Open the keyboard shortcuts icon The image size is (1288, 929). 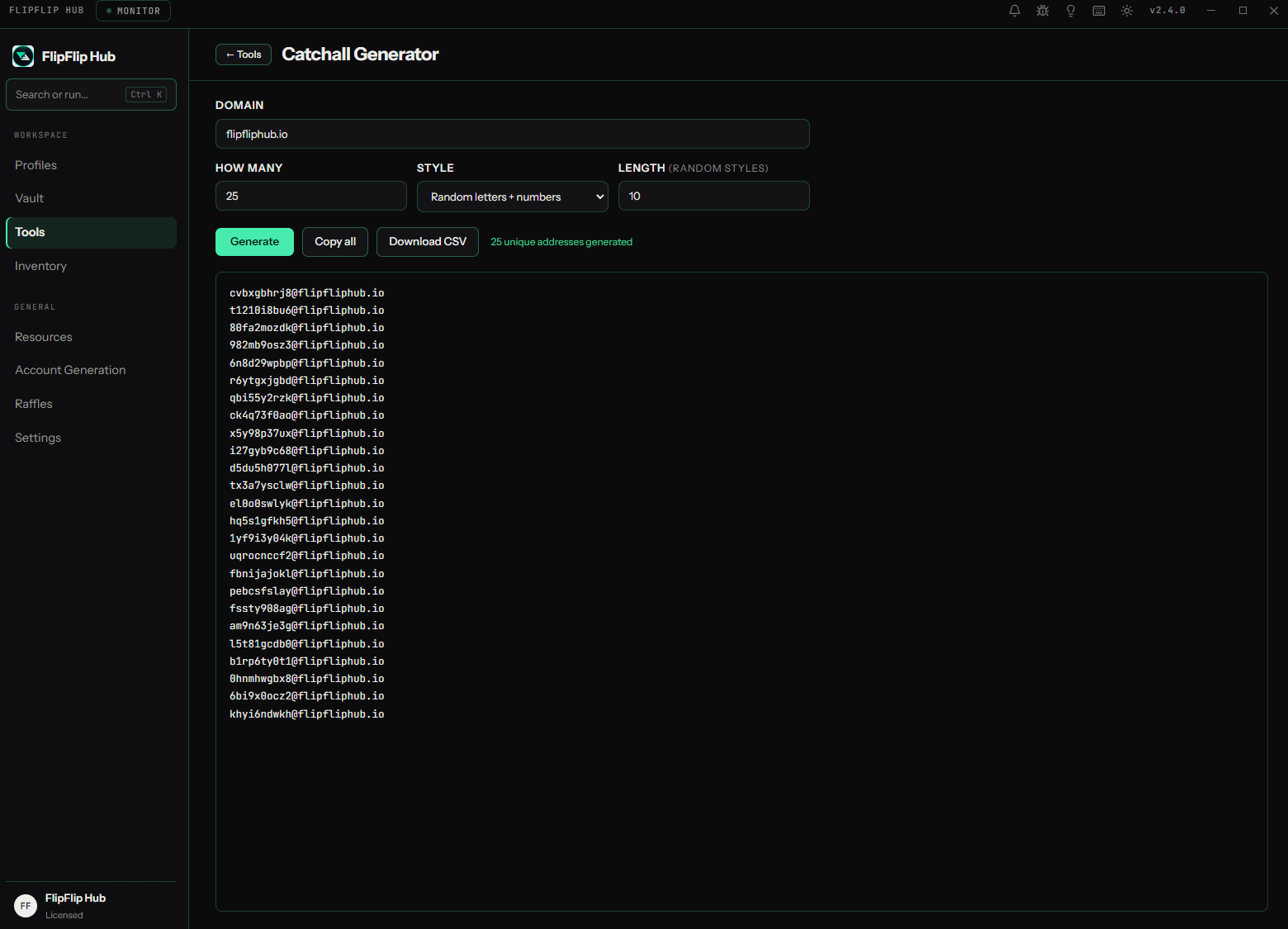click(x=1099, y=11)
